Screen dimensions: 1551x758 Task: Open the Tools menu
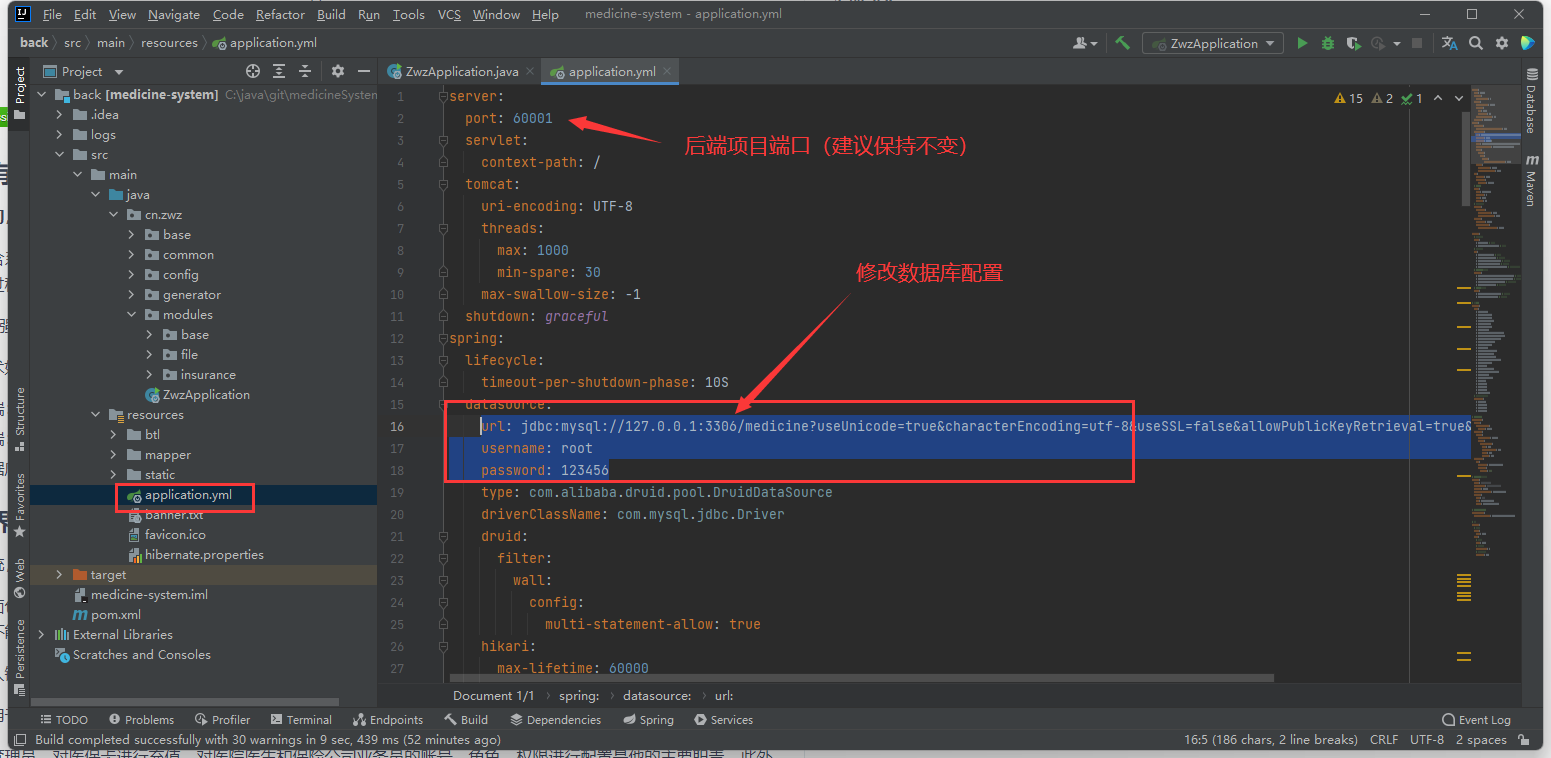tap(408, 14)
